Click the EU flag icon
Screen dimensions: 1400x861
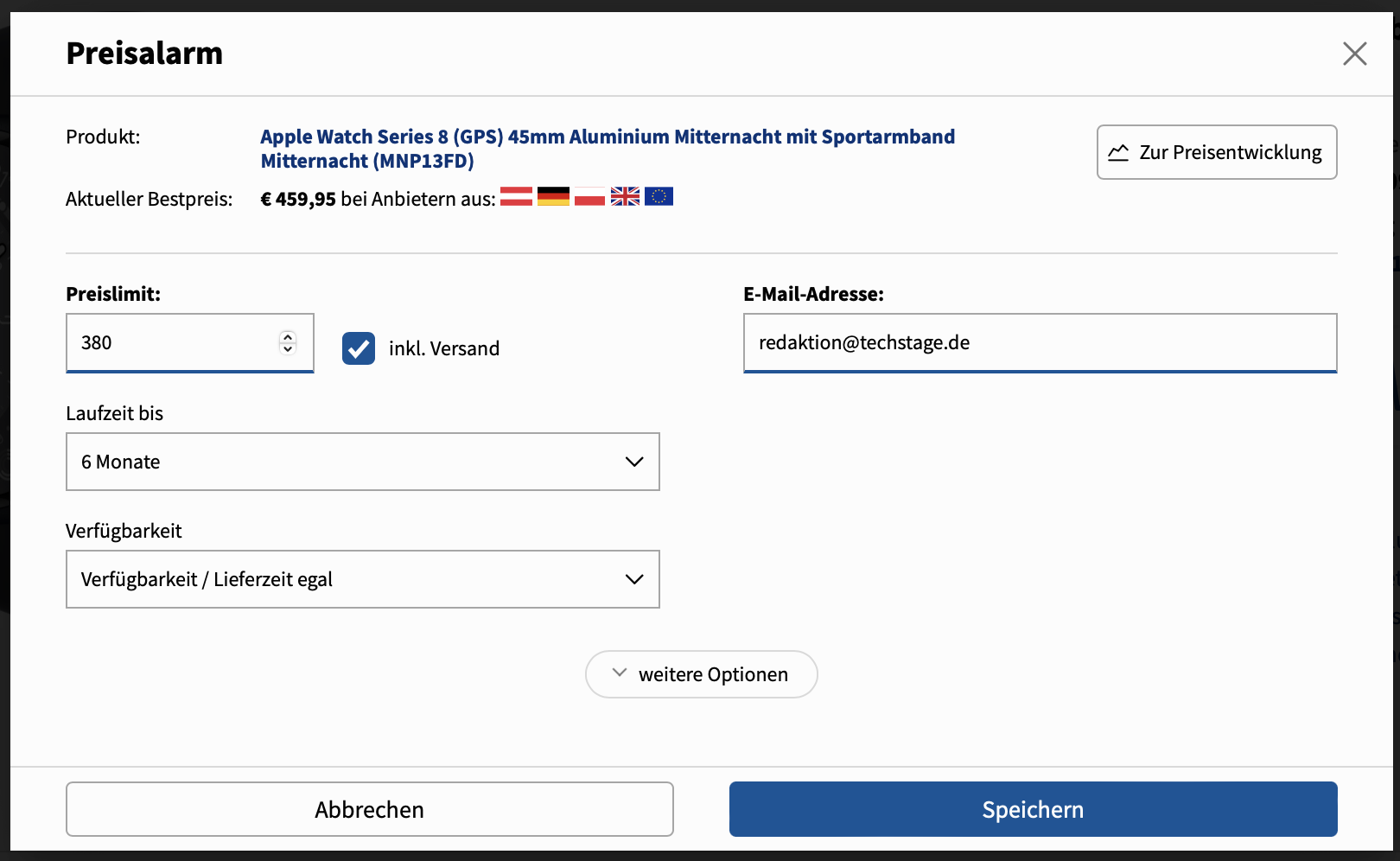(x=659, y=197)
